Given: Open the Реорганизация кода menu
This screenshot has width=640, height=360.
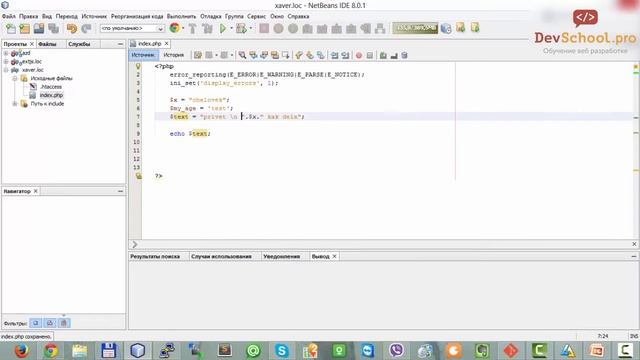Looking at the screenshot, I should [137, 16].
